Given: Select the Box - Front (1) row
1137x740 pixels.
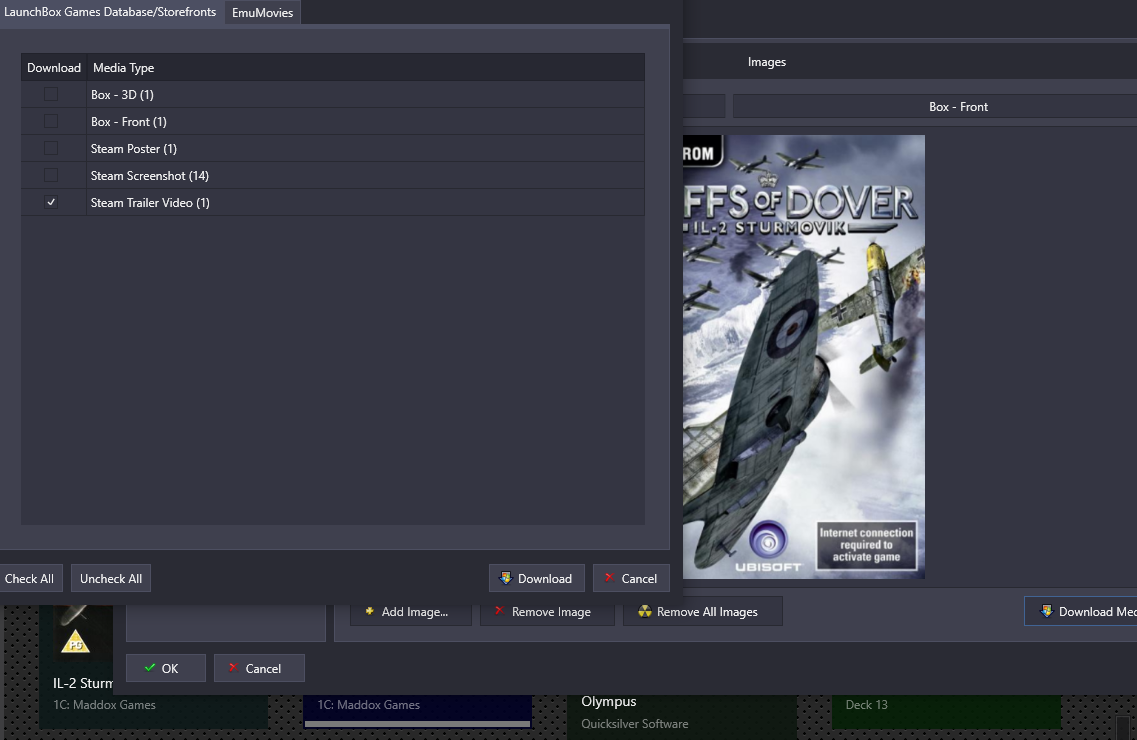Looking at the screenshot, I should (x=333, y=121).
